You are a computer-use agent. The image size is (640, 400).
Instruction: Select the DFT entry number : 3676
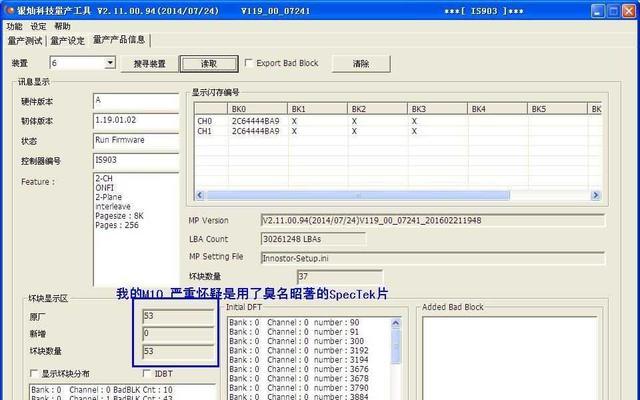point(299,369)
